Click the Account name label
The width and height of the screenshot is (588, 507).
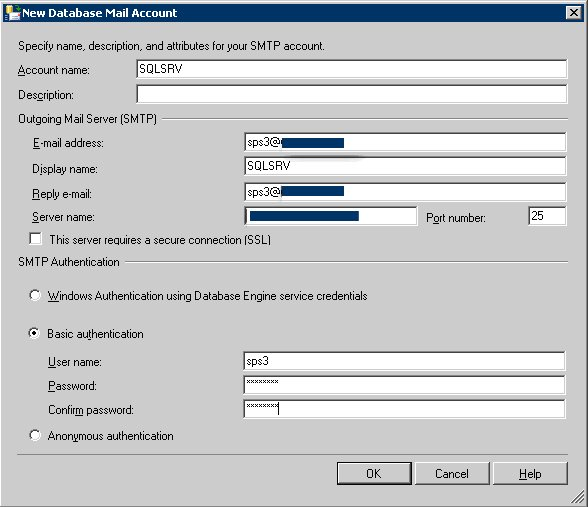pyautogui.click(x=54, y=70)
